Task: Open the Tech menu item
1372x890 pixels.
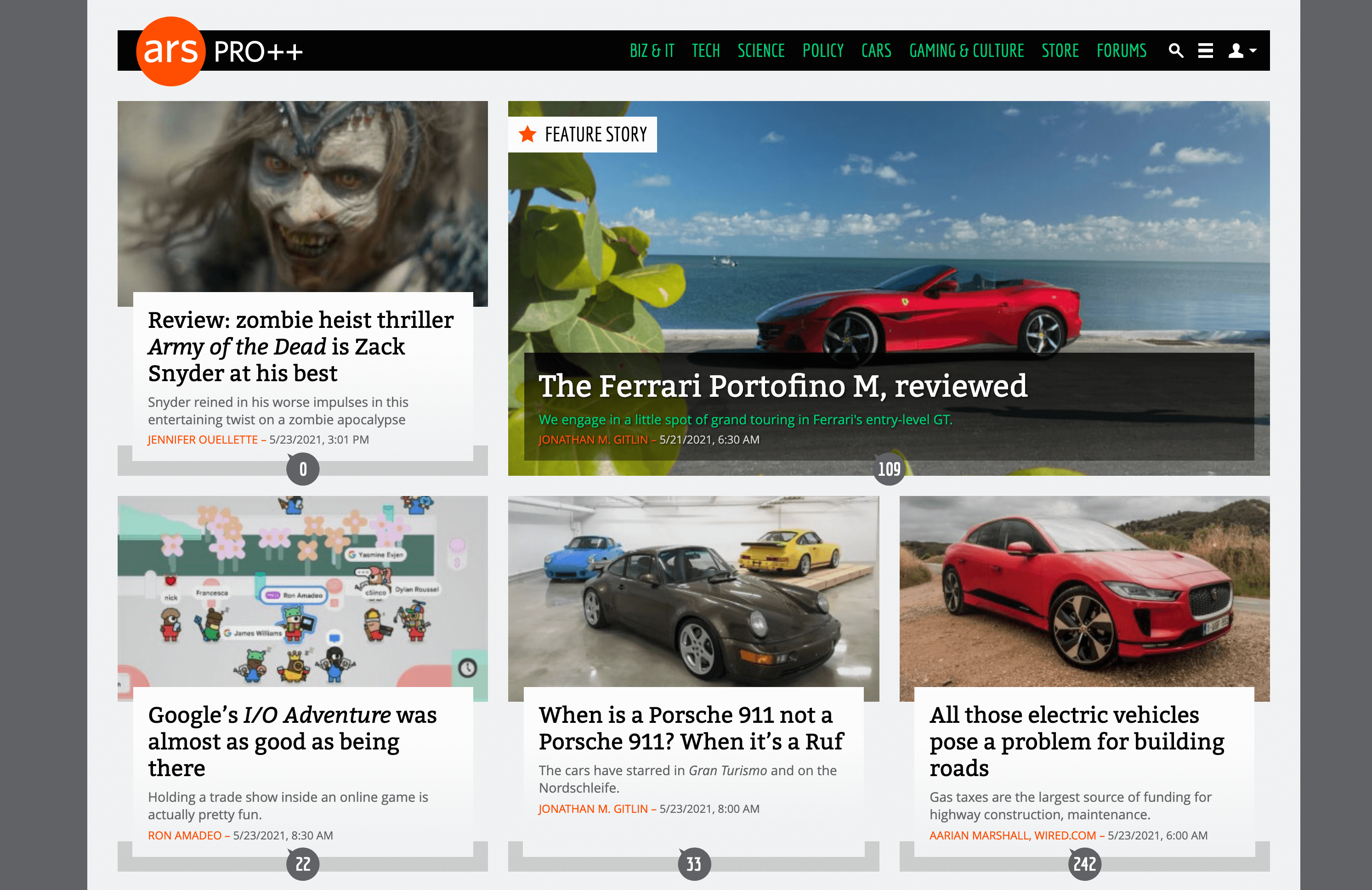Action: 706,51
